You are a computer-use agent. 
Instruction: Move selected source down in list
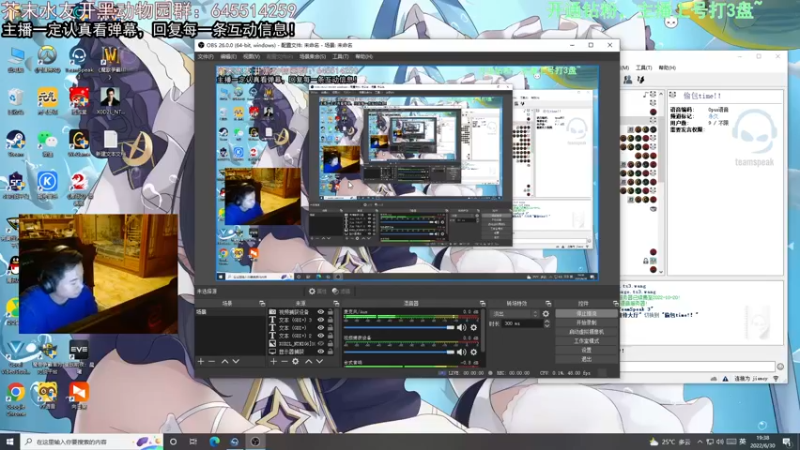coord(319,361)
